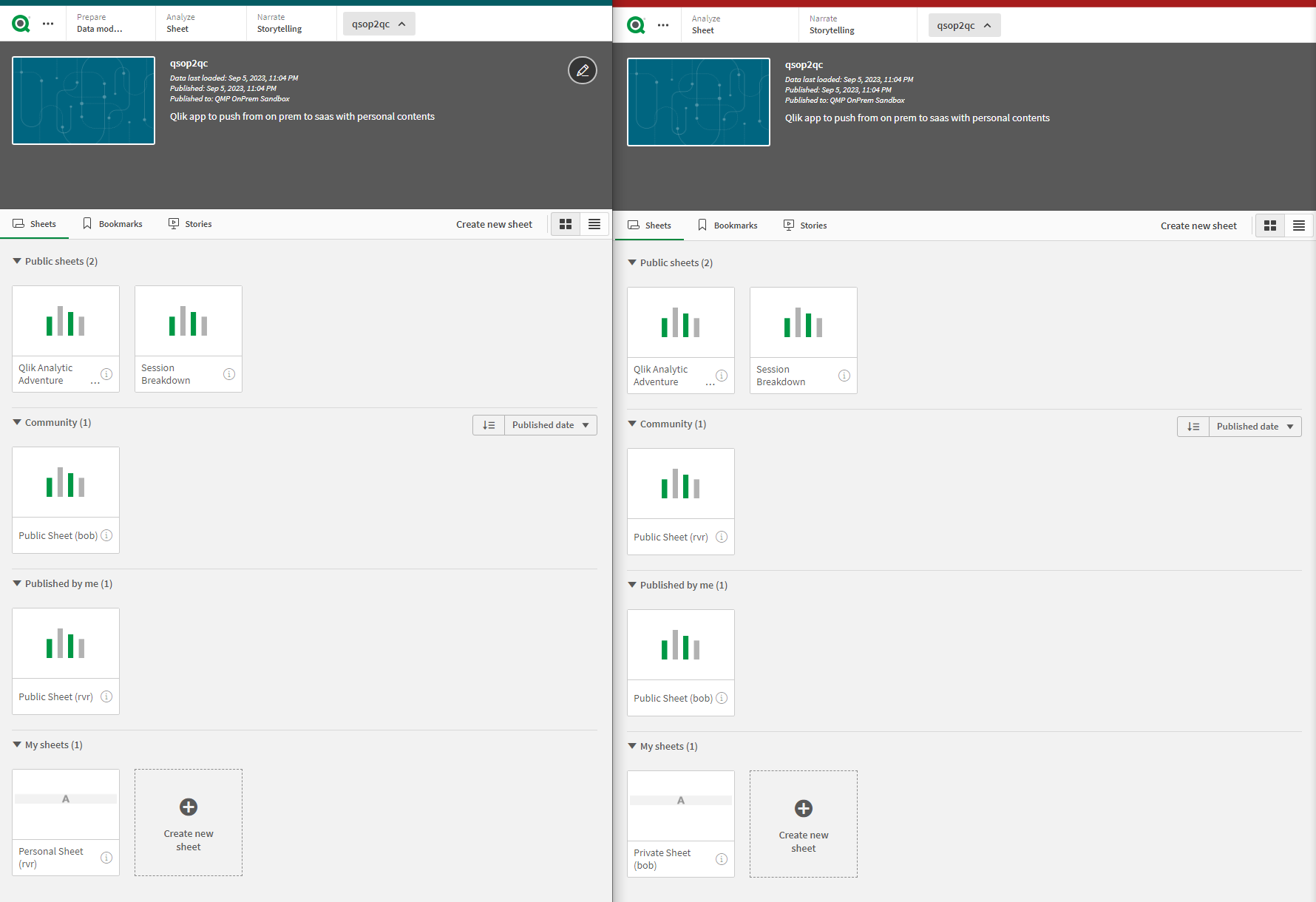
Task: Show info for left Session Breakdown sheet
Action: pos(229,374)
